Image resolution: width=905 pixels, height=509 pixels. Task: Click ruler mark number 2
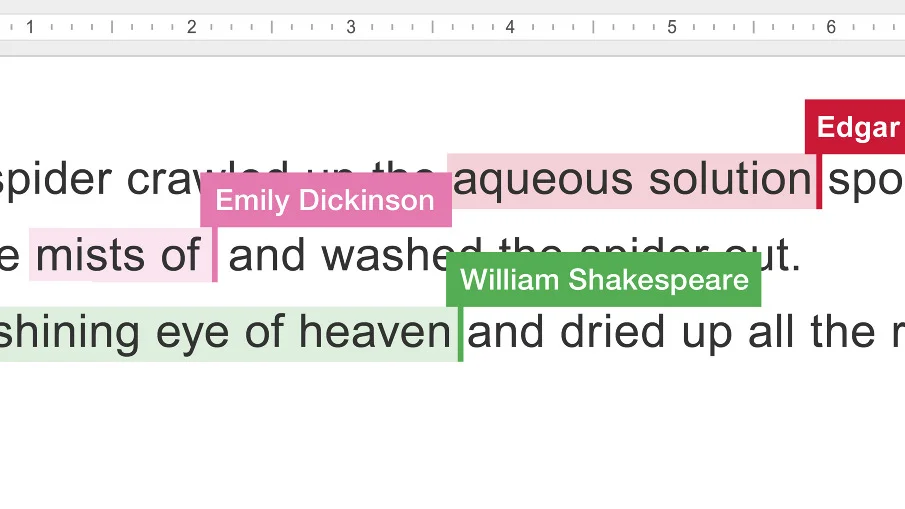pos(192,27)
